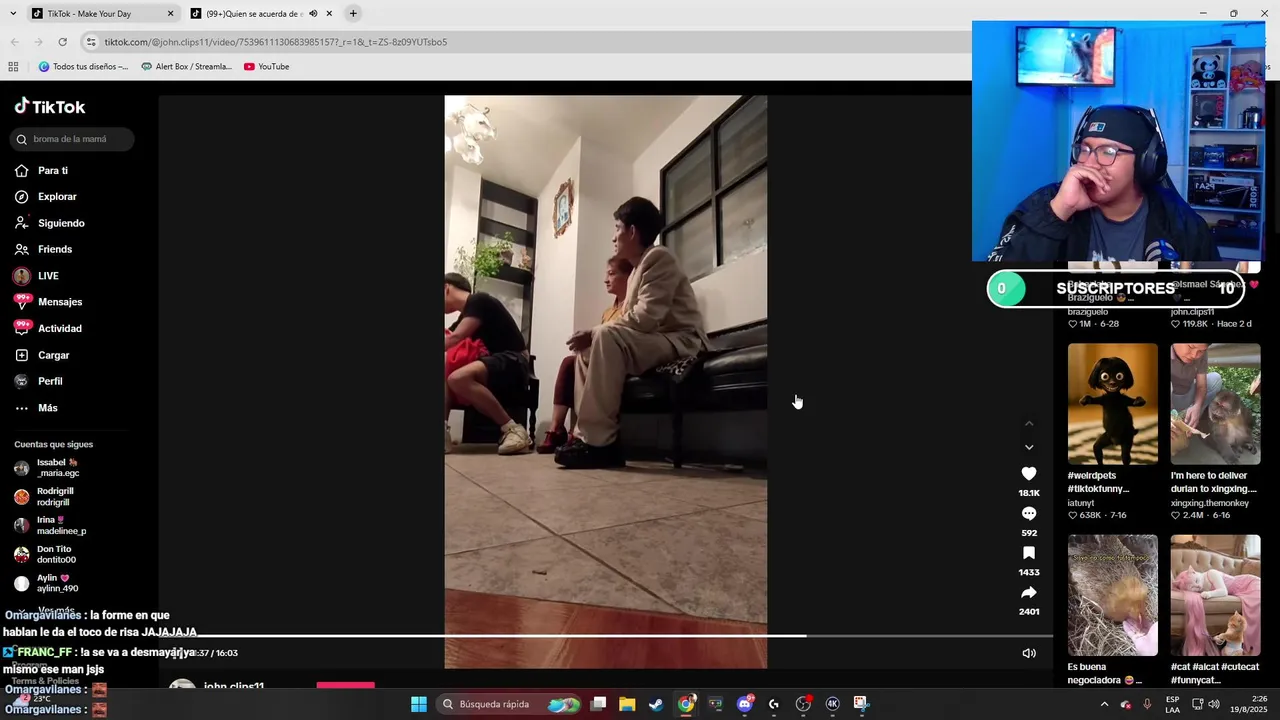Open Chrome from taskbar
This screenshot has width=1280, height=720.
[686, 704]
